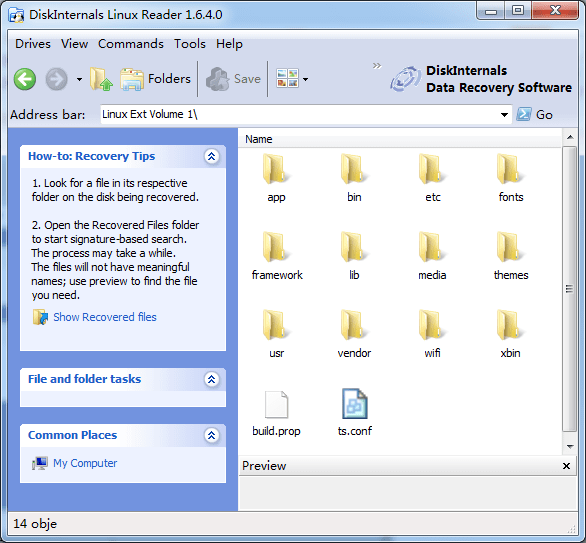This screenshot has width=586, height=543.
Task: Select the themes folder
Action: 511,256
